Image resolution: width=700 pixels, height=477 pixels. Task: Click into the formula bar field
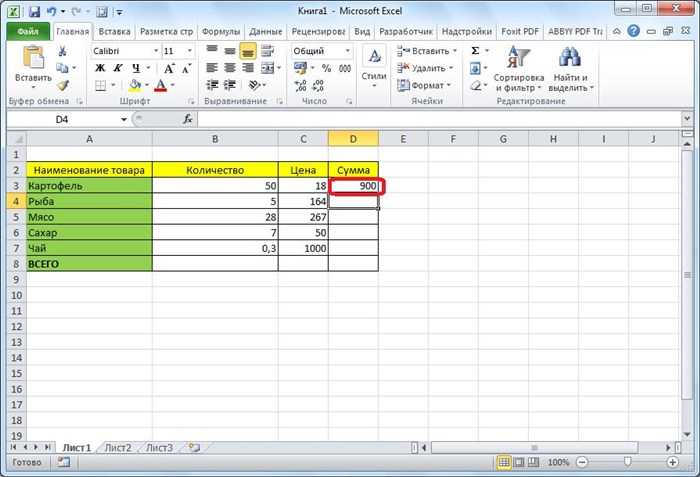(439, 119)
